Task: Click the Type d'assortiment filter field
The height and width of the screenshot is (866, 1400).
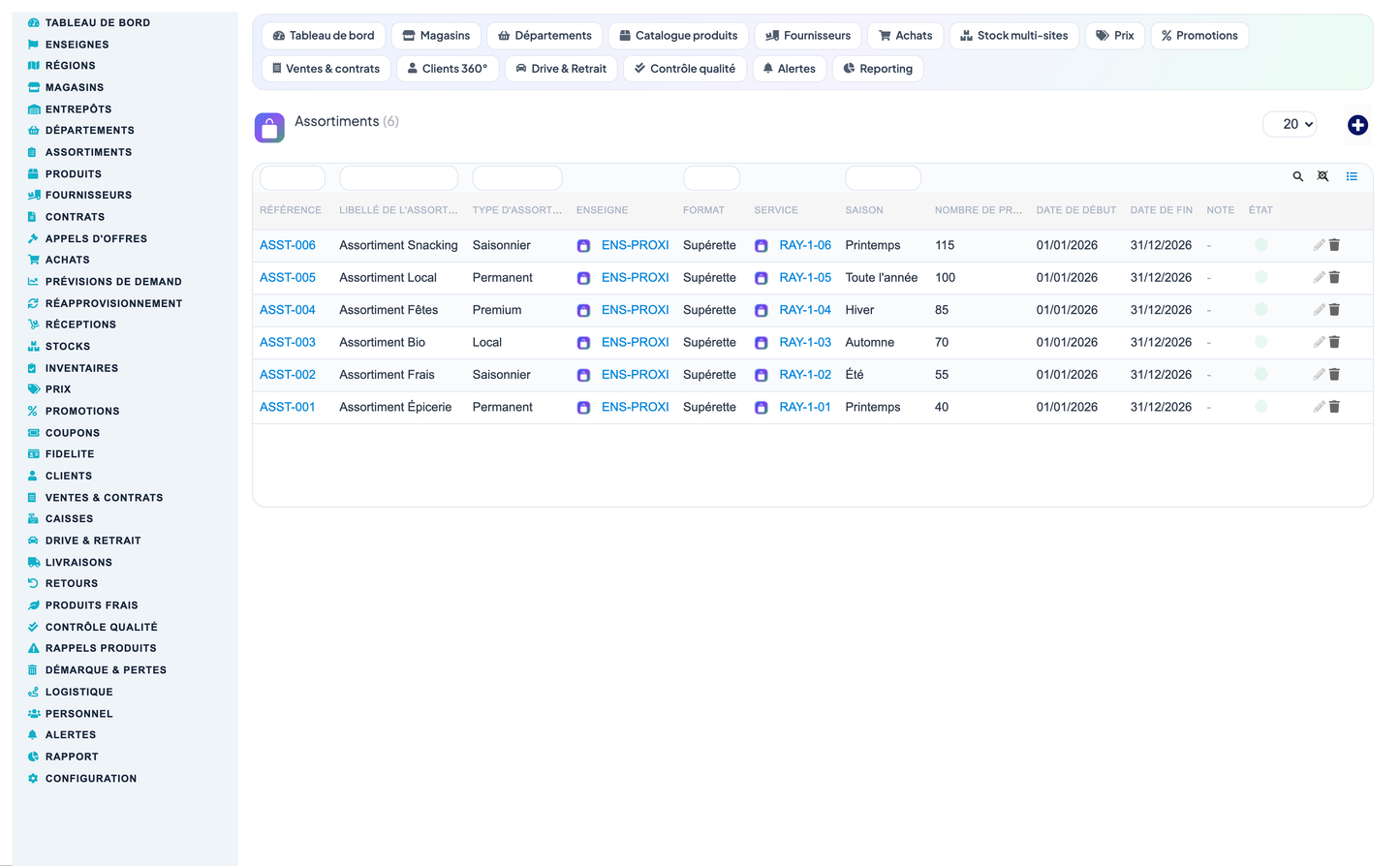Action: pos(517,178)
